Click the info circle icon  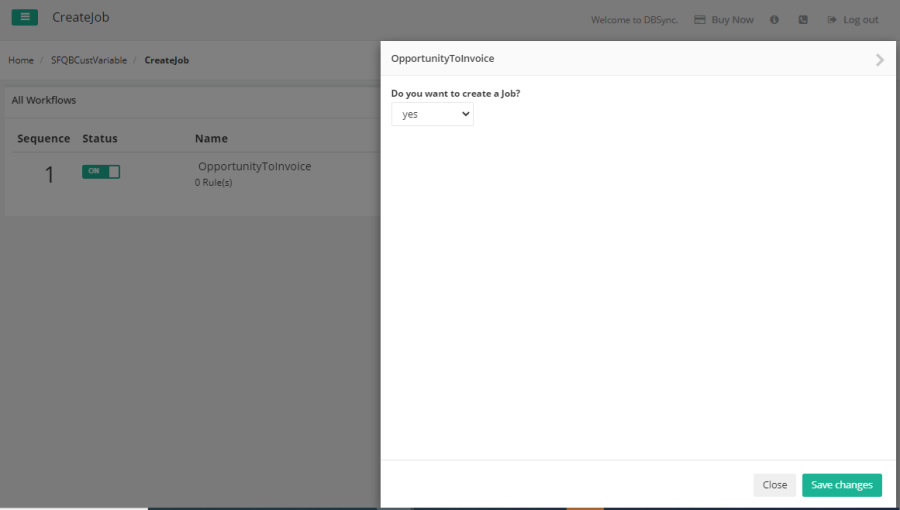[774, 20]
